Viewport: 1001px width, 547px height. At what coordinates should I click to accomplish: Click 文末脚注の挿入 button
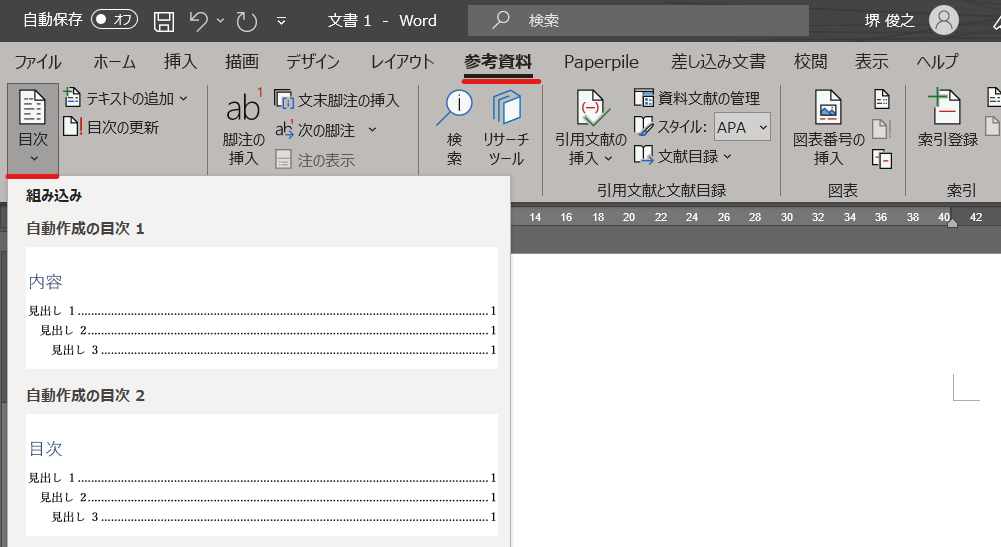[337, 100]
